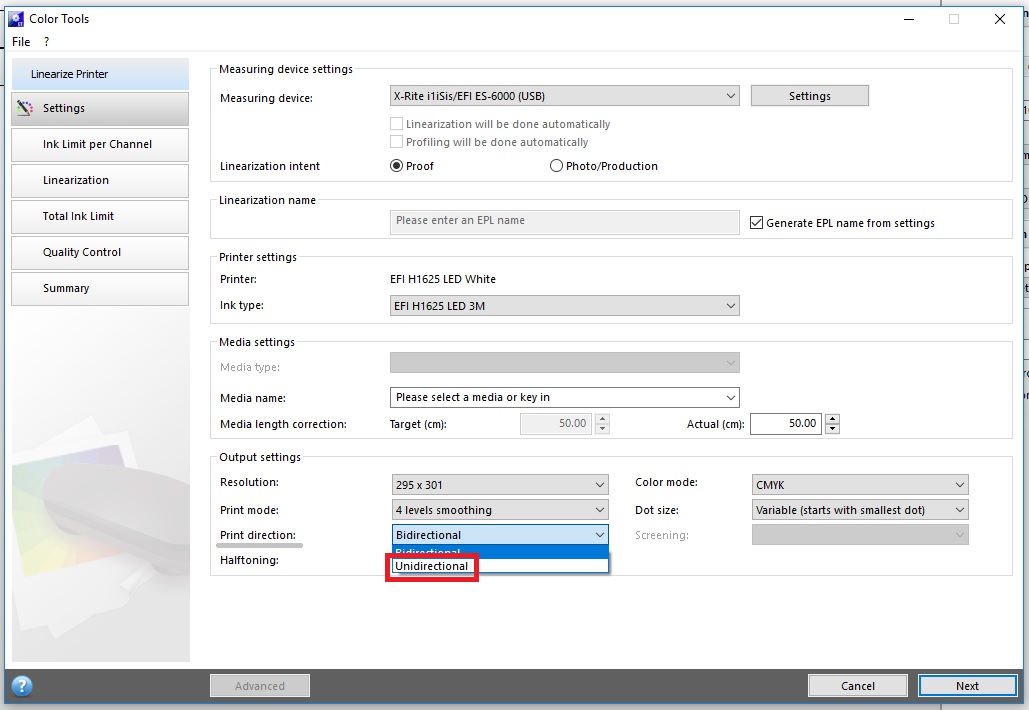
Task: Decrease the Actual (cm) value by one step
Action: (833, 429)
